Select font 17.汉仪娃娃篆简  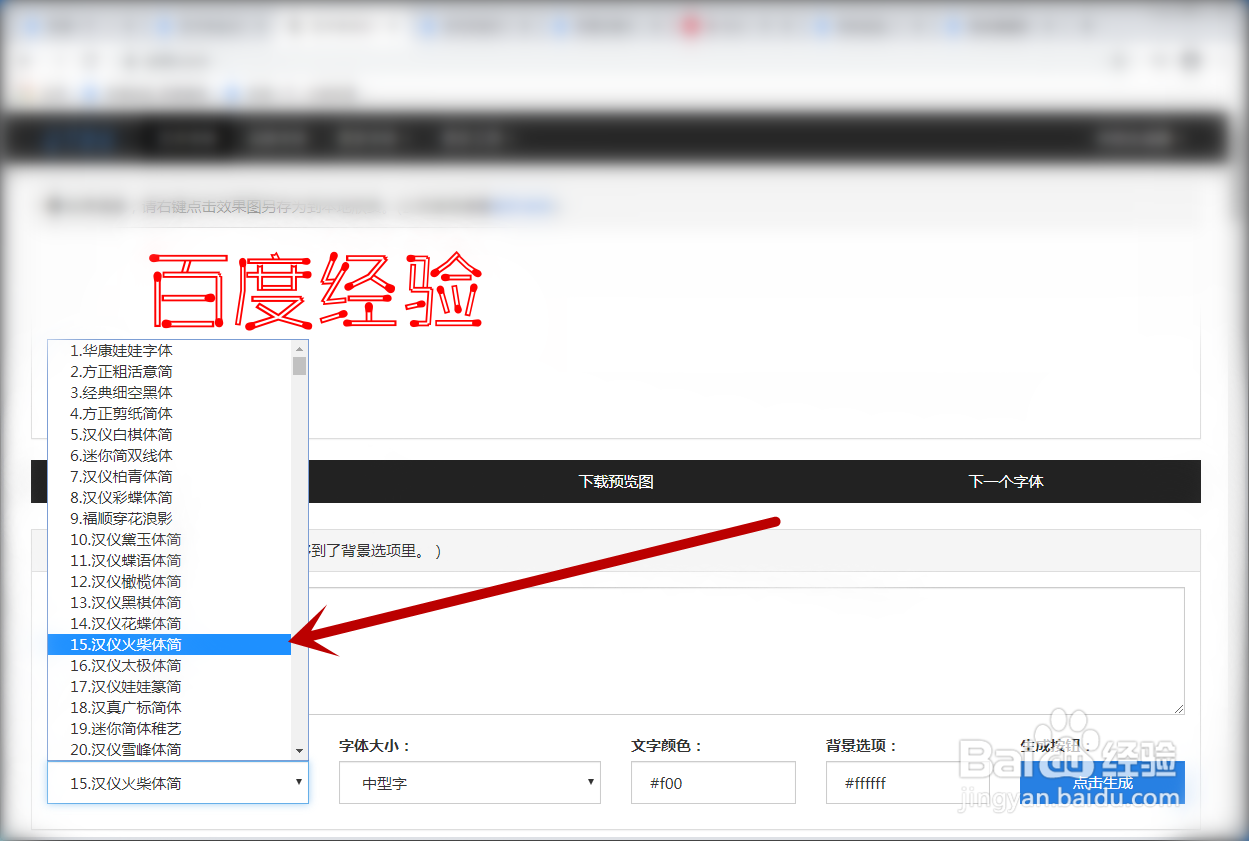coord(169,687)
